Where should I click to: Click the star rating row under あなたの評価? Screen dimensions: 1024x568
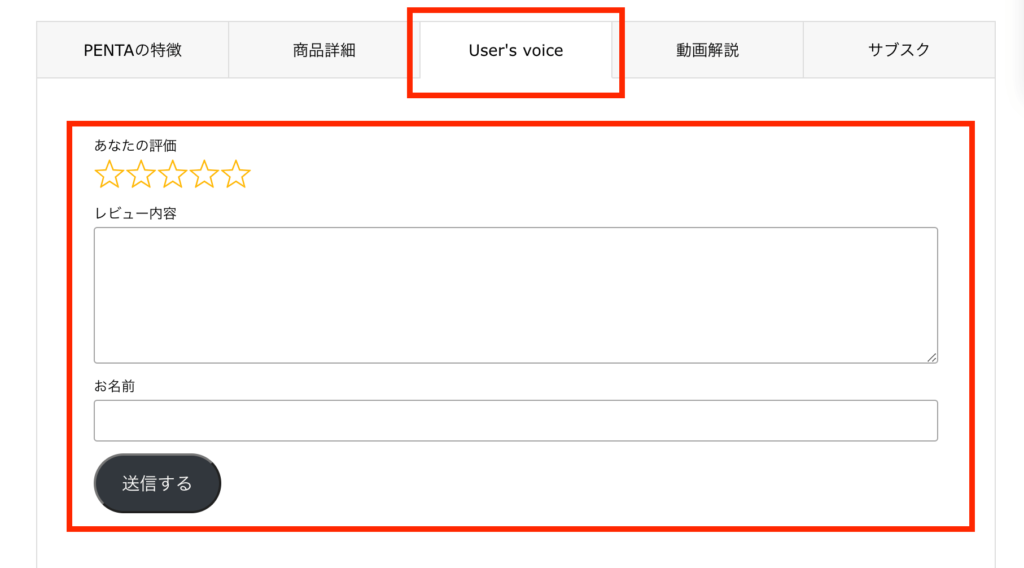[x=172, y=174]
